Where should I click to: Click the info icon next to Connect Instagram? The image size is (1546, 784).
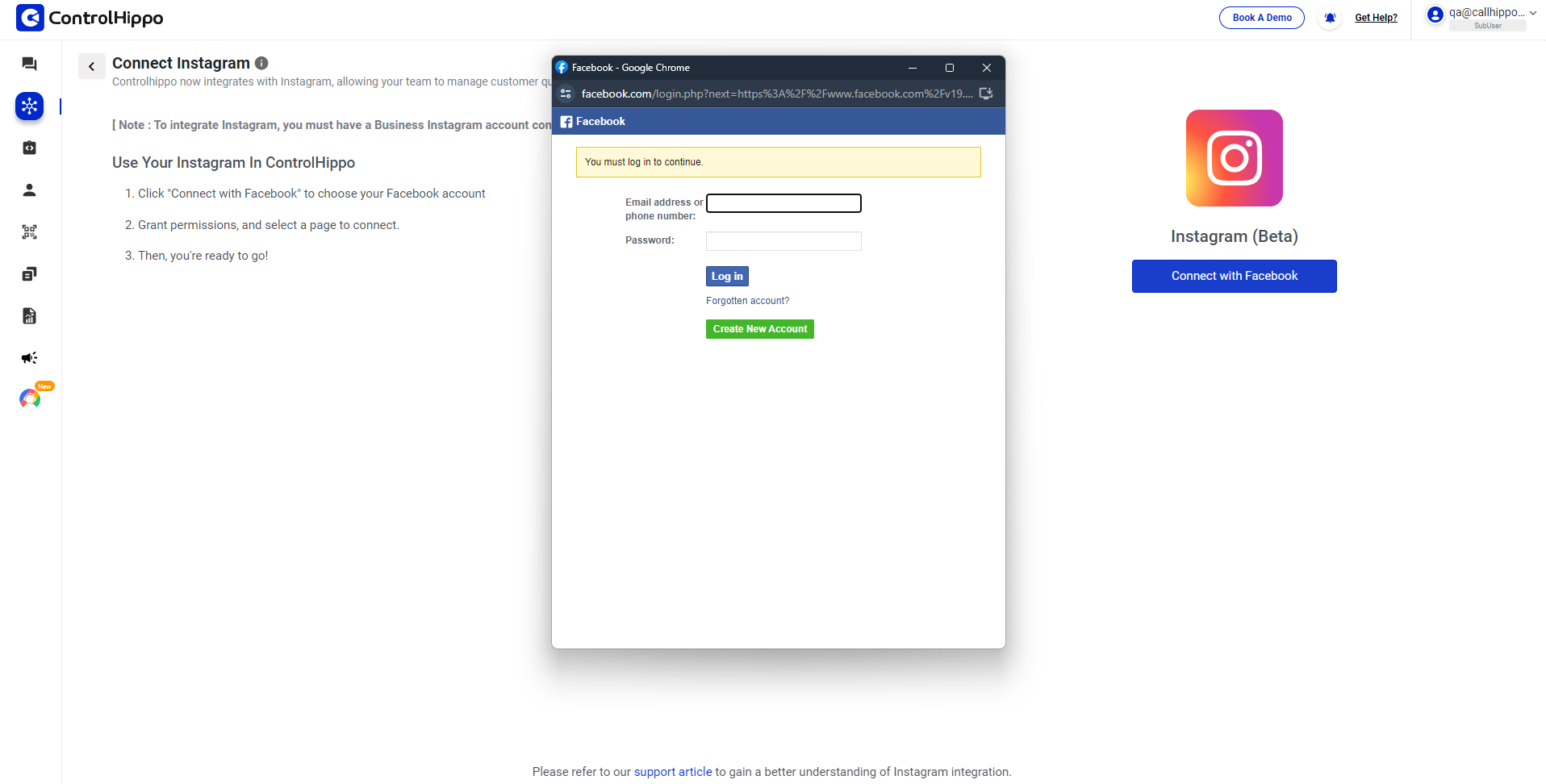[x=261, y=63]
